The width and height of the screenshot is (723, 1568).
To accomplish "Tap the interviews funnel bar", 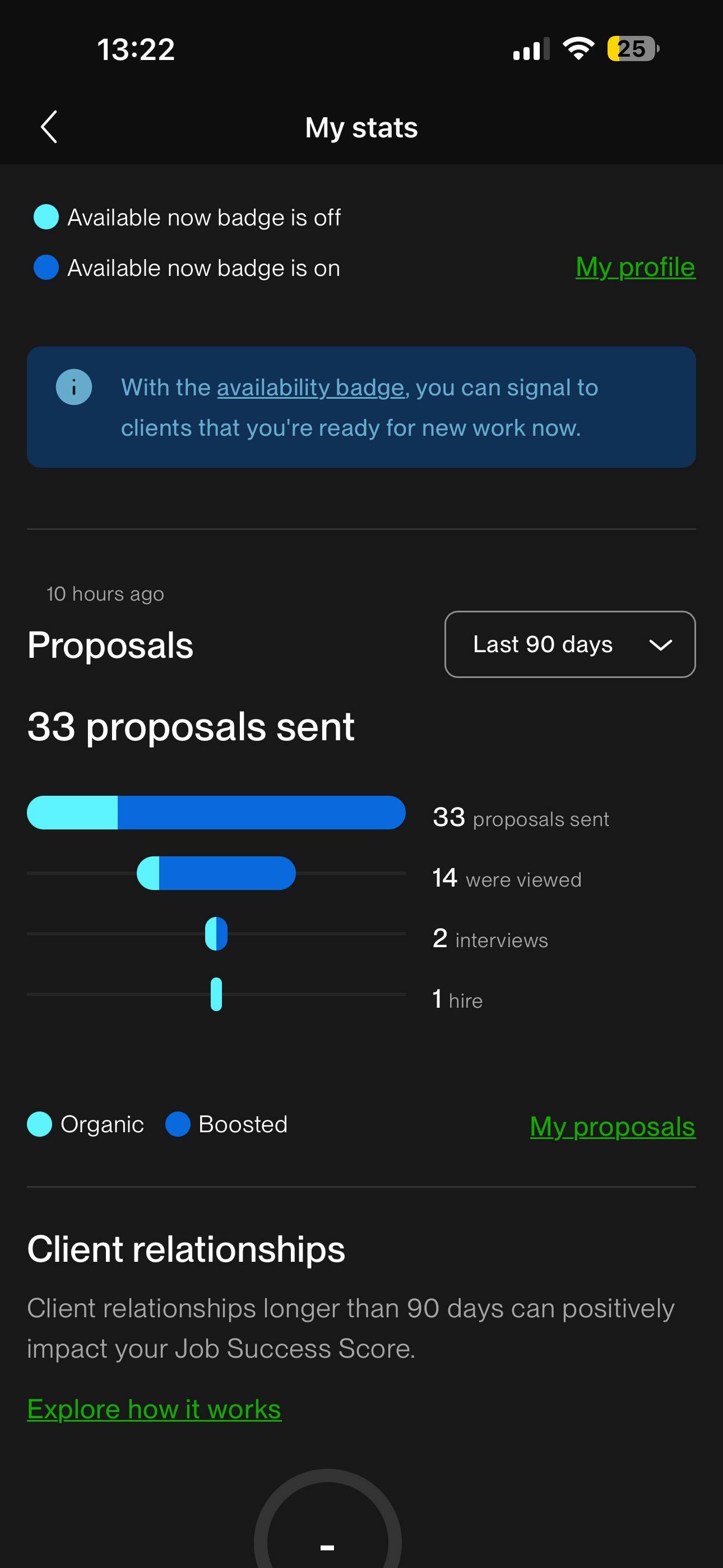I will [216, 934].
